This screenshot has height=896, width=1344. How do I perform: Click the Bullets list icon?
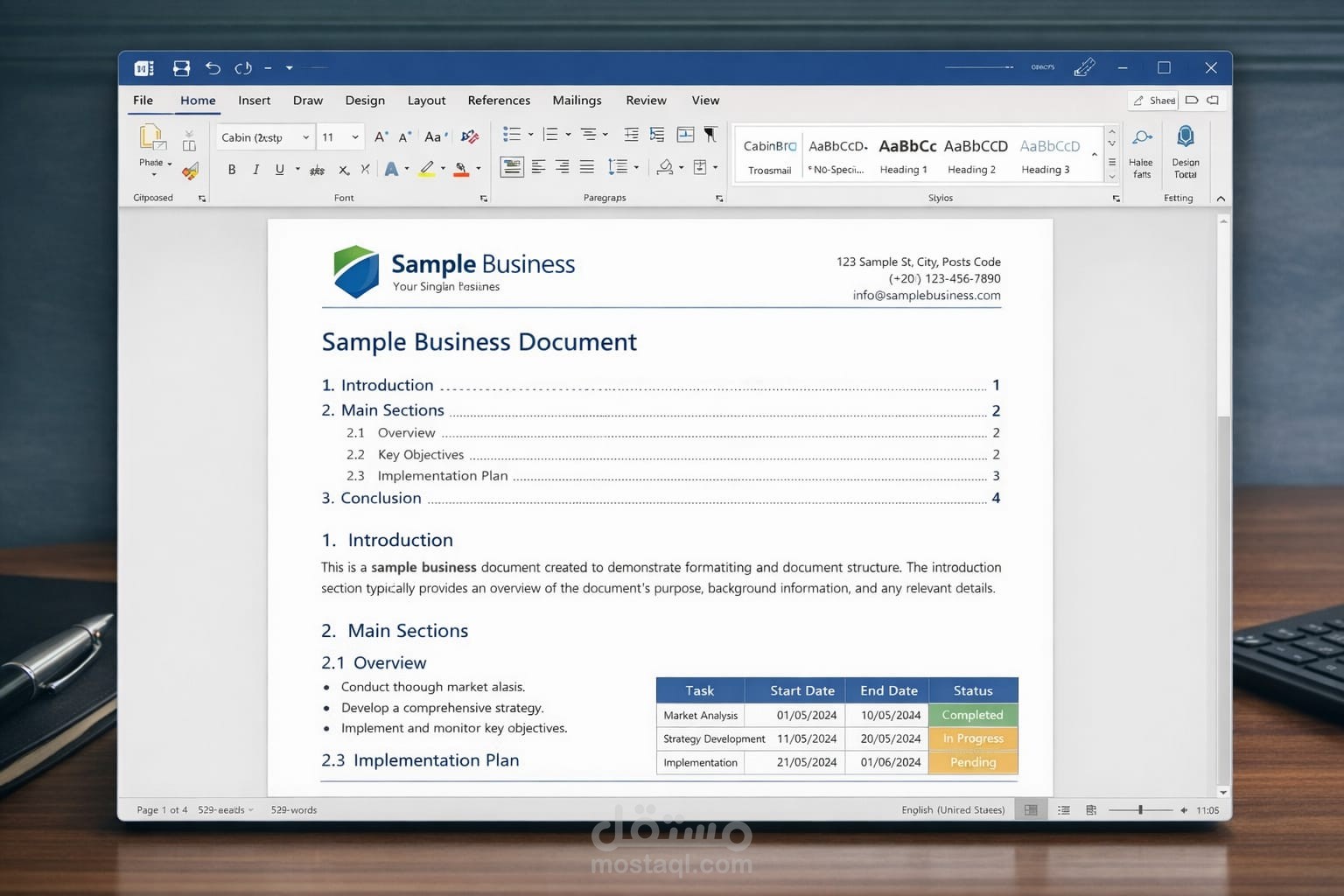click(x=512, y=134)
